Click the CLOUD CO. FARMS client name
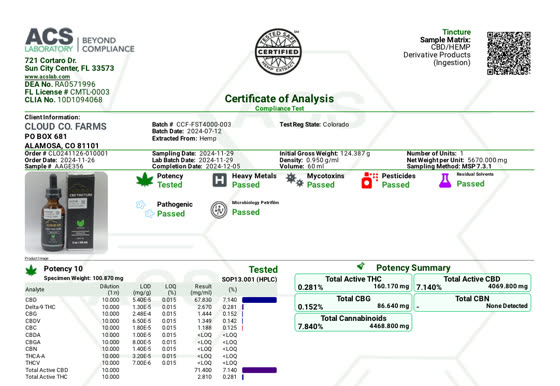560x386 pixels. (x=65, y=126)
